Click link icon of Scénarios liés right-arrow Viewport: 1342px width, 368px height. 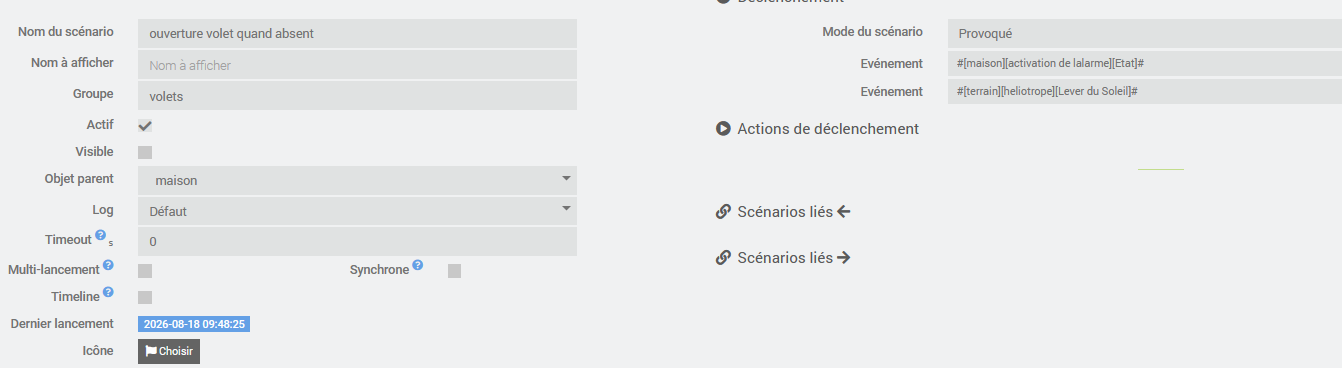(723, 258)
